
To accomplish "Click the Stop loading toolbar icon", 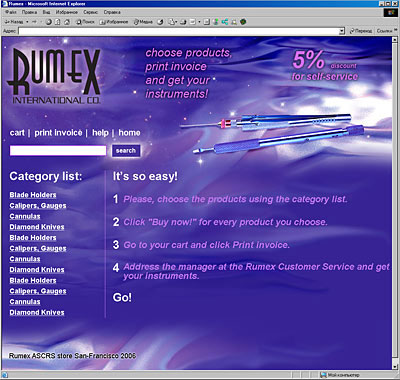I will (x=49, y=22).
